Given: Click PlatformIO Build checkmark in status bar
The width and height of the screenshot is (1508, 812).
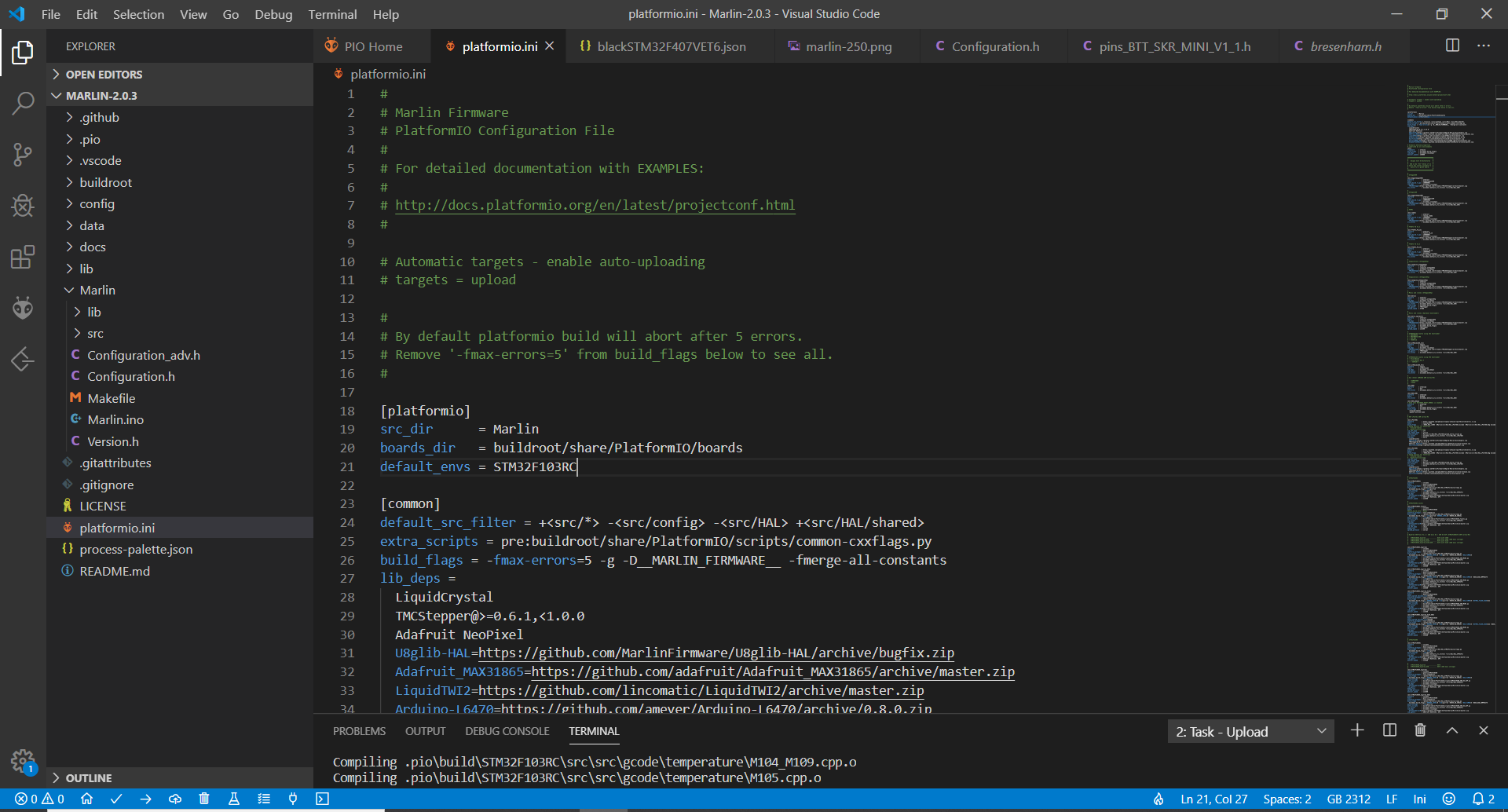Looking at the screenshot, I should (116, 799).
